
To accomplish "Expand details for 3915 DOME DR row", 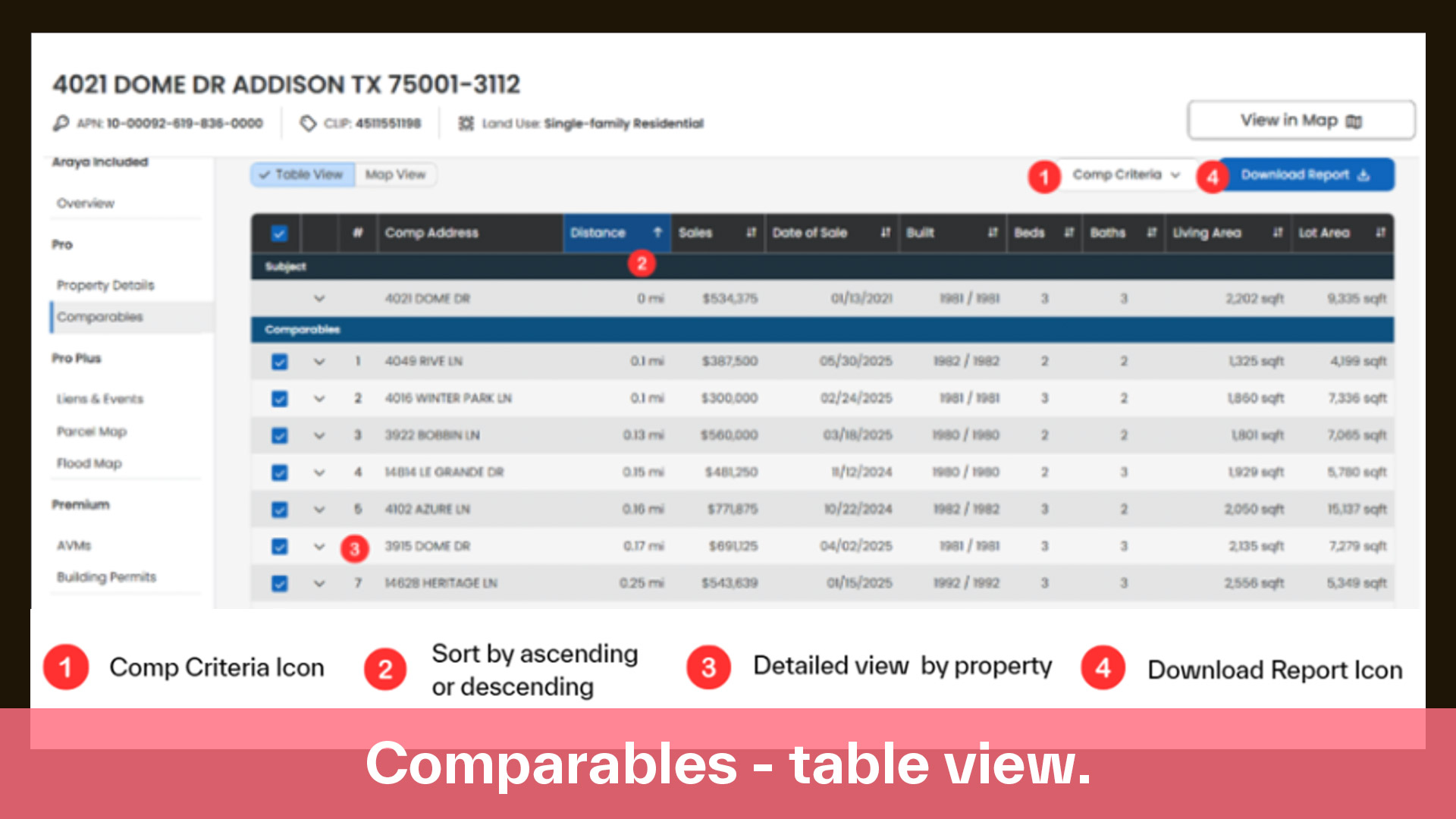I will click(x=319, y=547).
